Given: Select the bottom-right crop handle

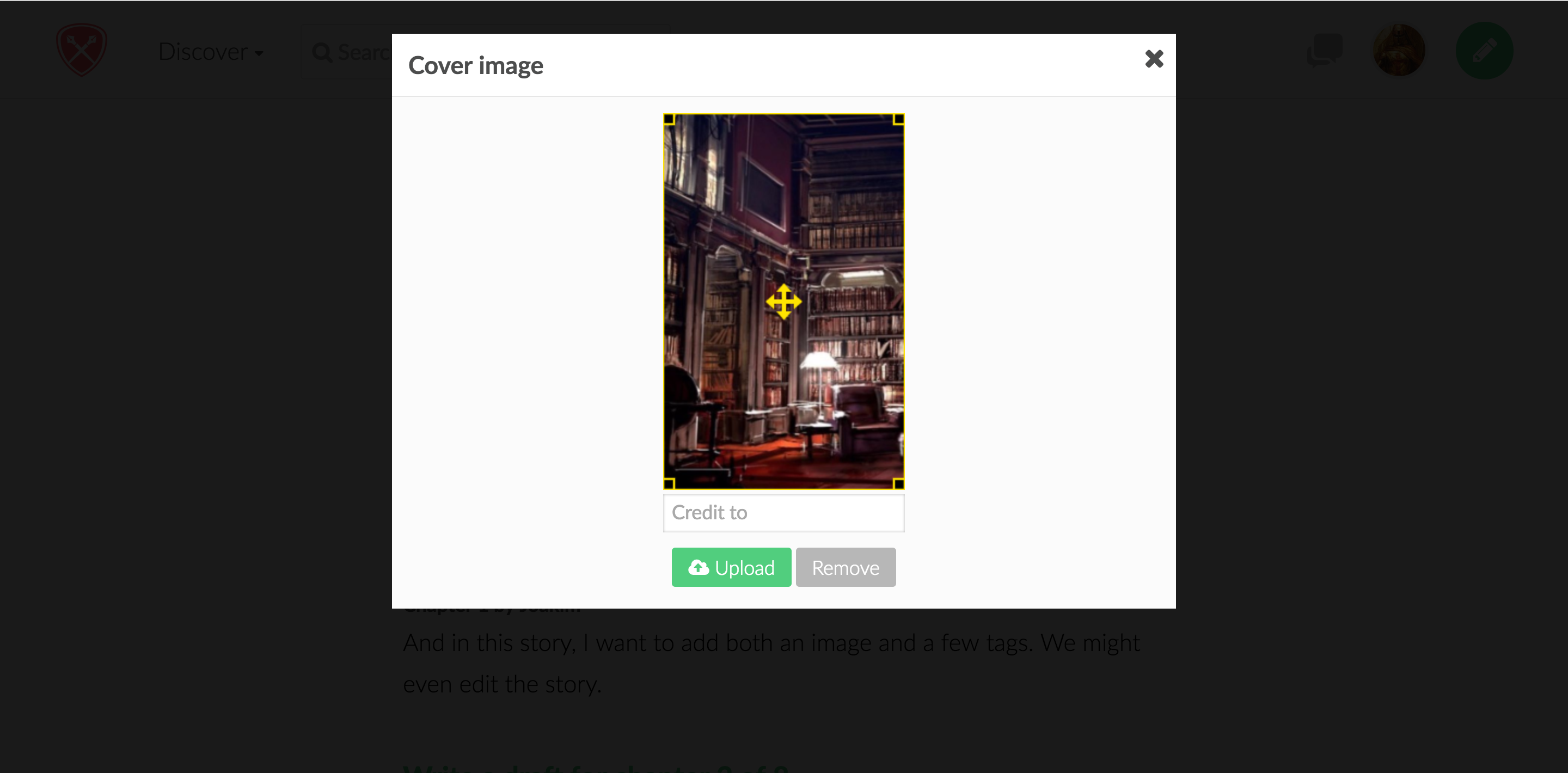Looking at the screenshot, I should pyautogui.click(x=898, y=484).
